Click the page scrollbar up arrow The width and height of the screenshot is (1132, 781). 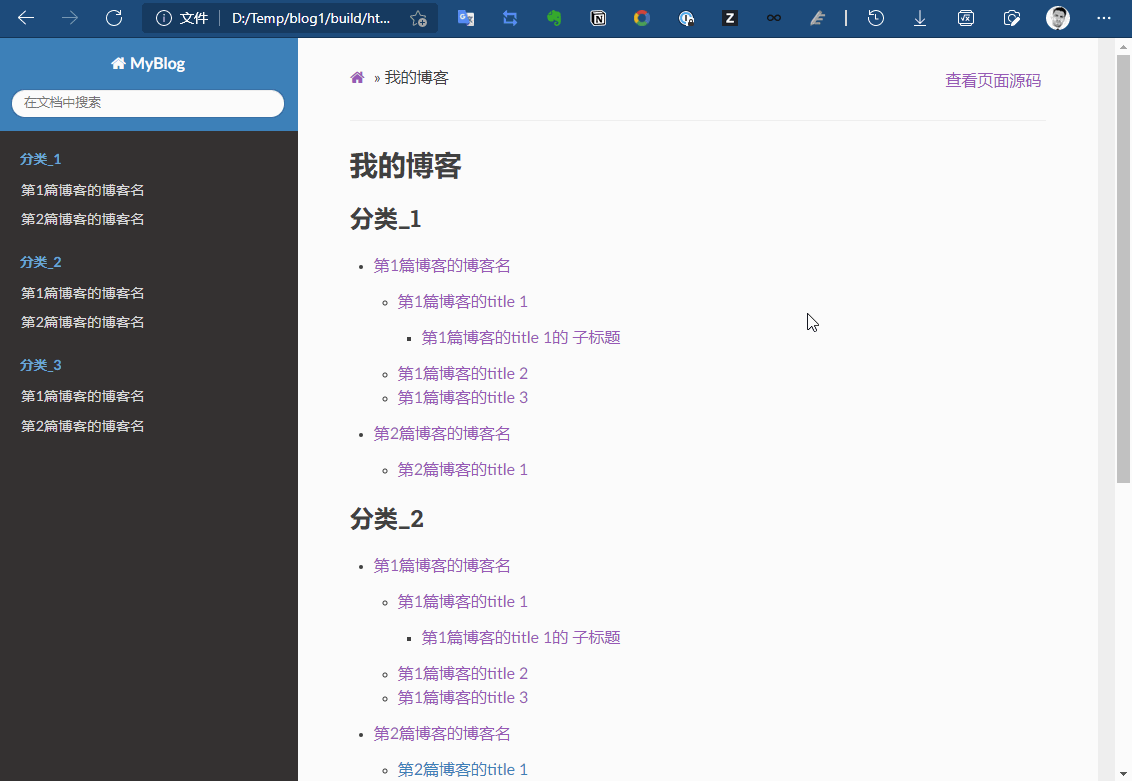pyautogui.click(x=1123, y=47)
